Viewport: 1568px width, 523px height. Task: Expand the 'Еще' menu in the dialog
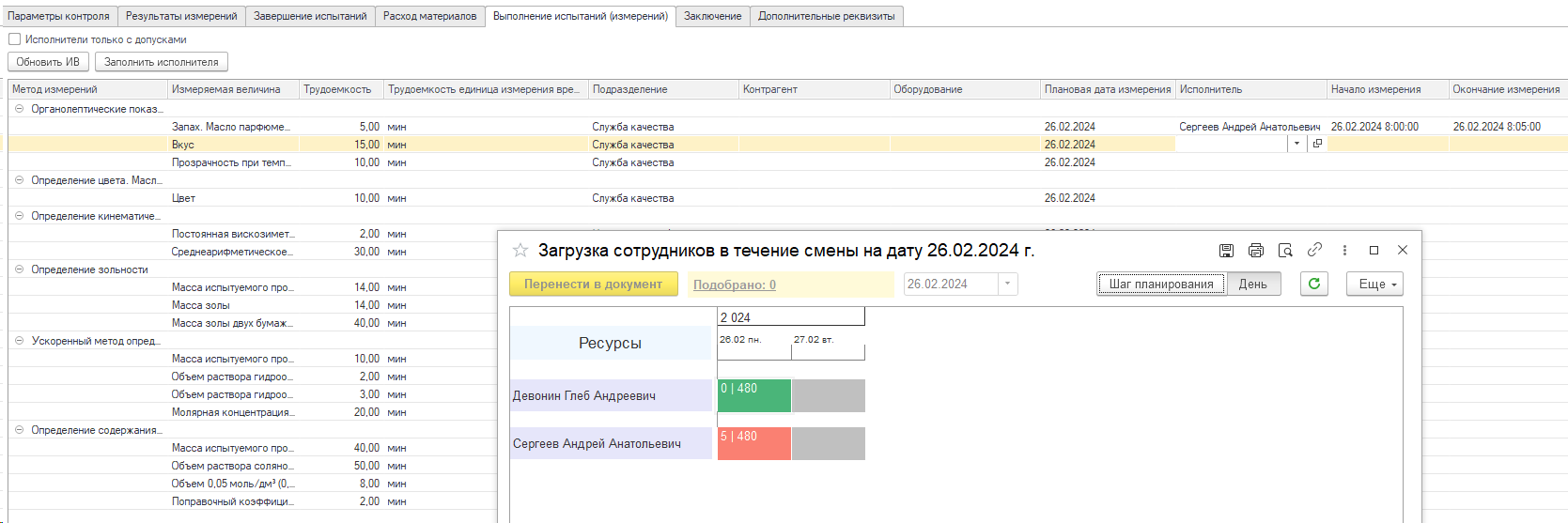[1374, 284]
